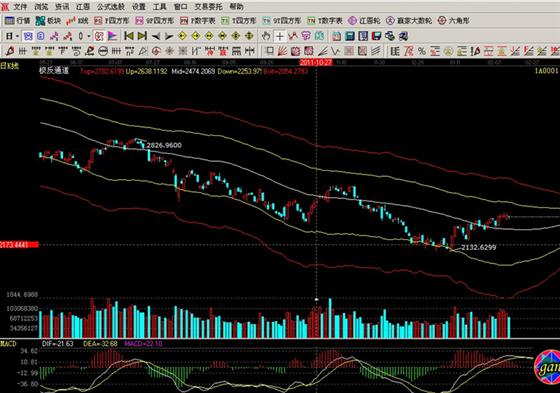The width and height of the screenshot is (560, 393).
Task: Click the circle-with-line drawing icon
Action: tap(103, 51)
